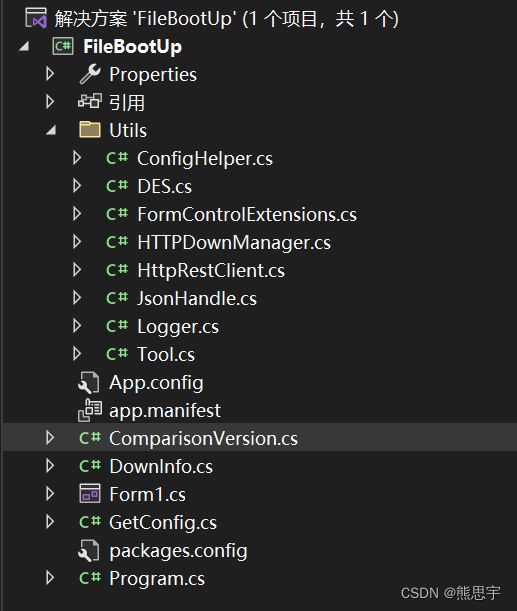Click the form icon beside Form1.cs
This screenshot has width=517, height=611.
[x=90, y=493]
